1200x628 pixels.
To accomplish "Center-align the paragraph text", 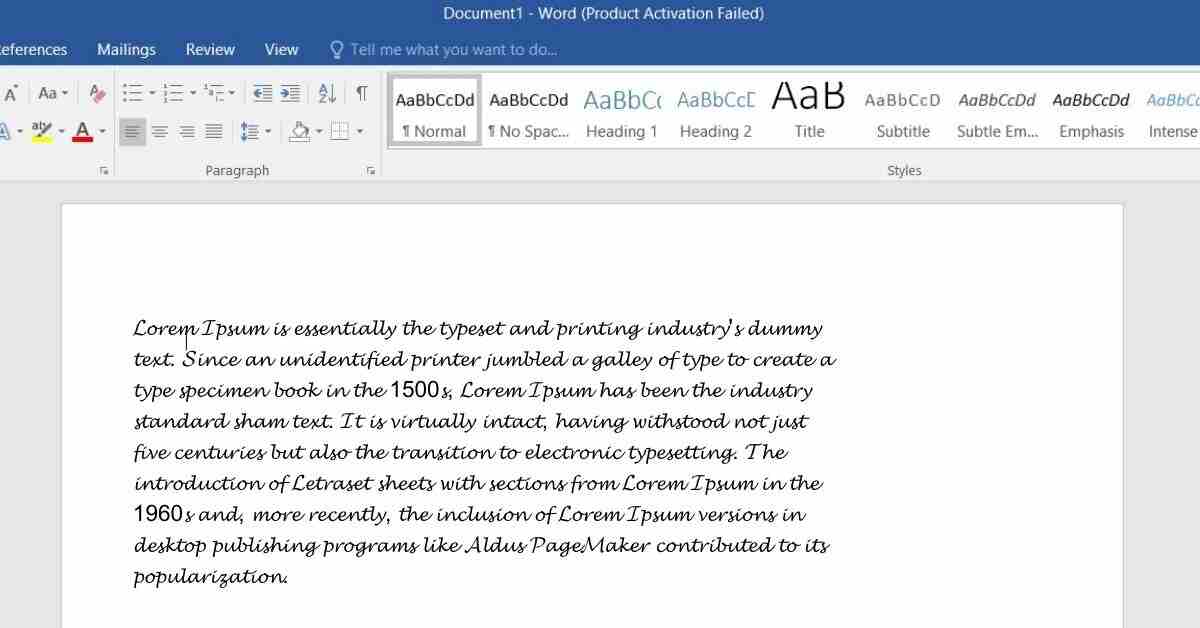I will [159, 131].
